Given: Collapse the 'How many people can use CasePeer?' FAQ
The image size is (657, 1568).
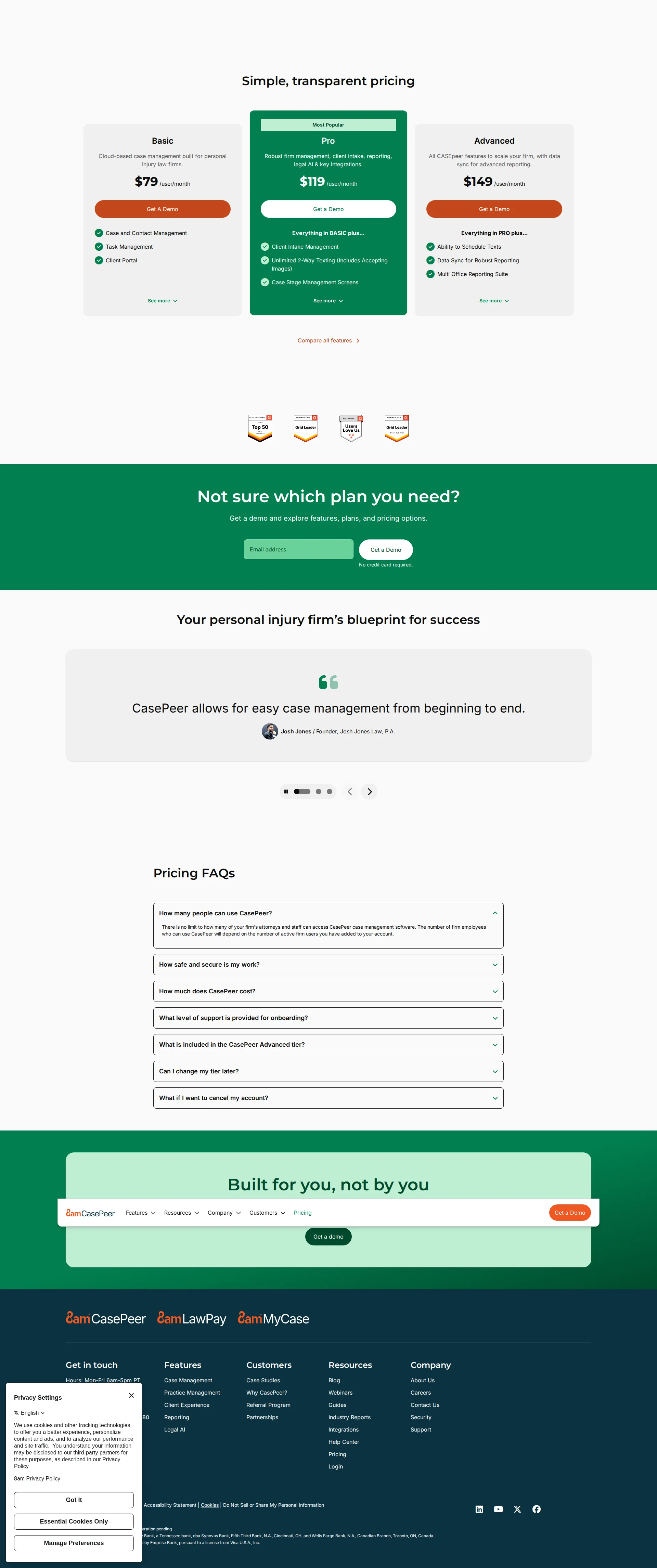Looking at the screenshot, I should coord(328,913).
